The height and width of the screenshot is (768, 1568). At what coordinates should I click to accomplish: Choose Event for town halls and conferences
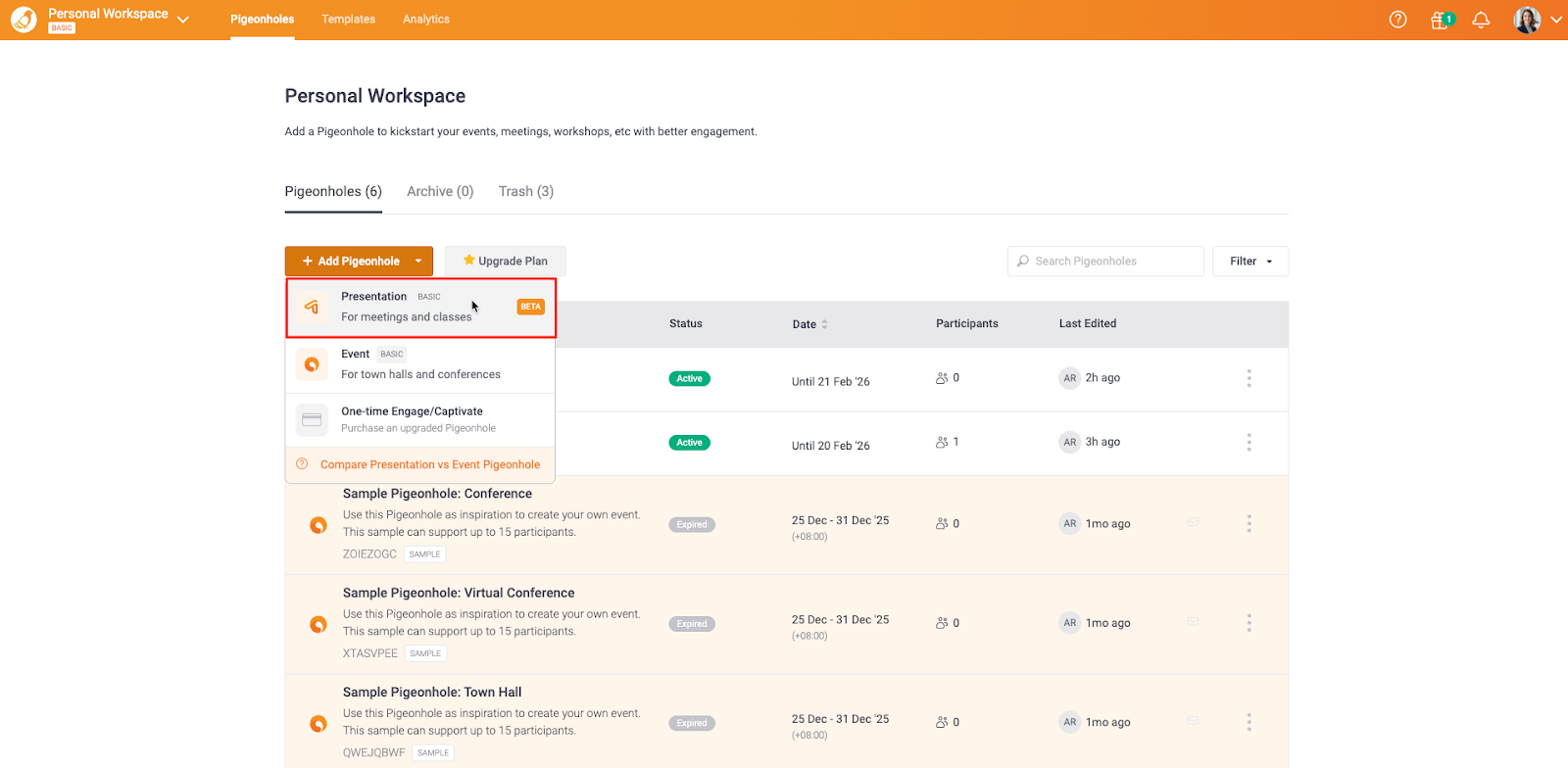click(x=420, y=364)
